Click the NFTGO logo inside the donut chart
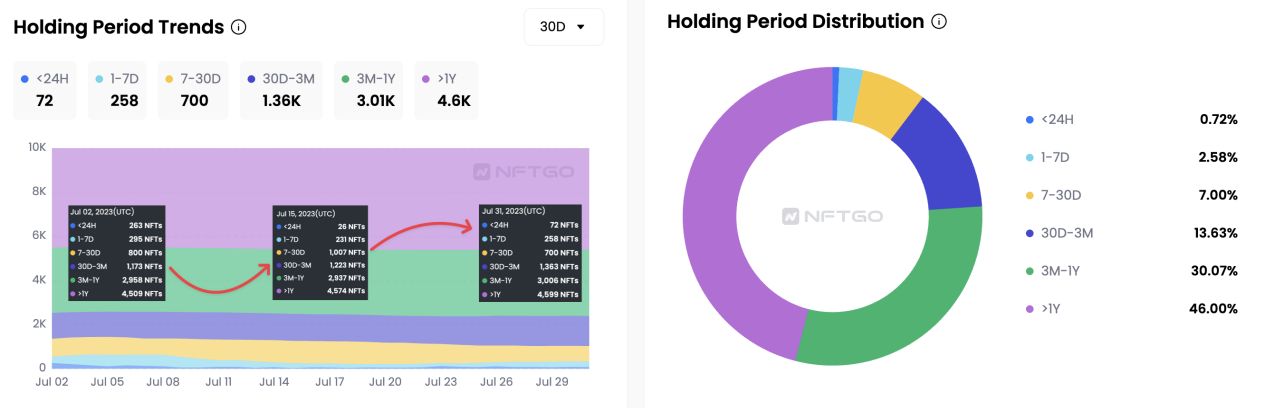Screen dimensions: 1265x408 (833, 216)
